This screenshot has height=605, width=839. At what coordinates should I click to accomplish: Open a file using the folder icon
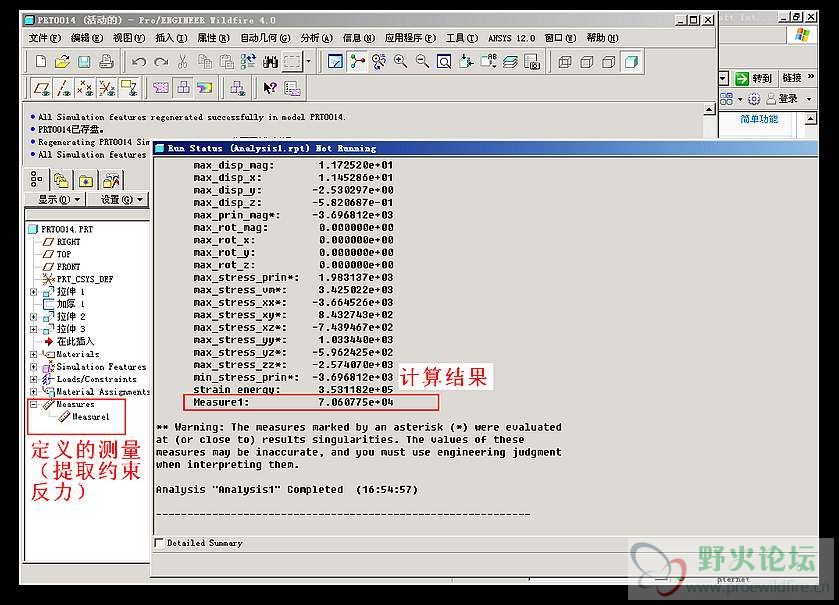[62, 62]
